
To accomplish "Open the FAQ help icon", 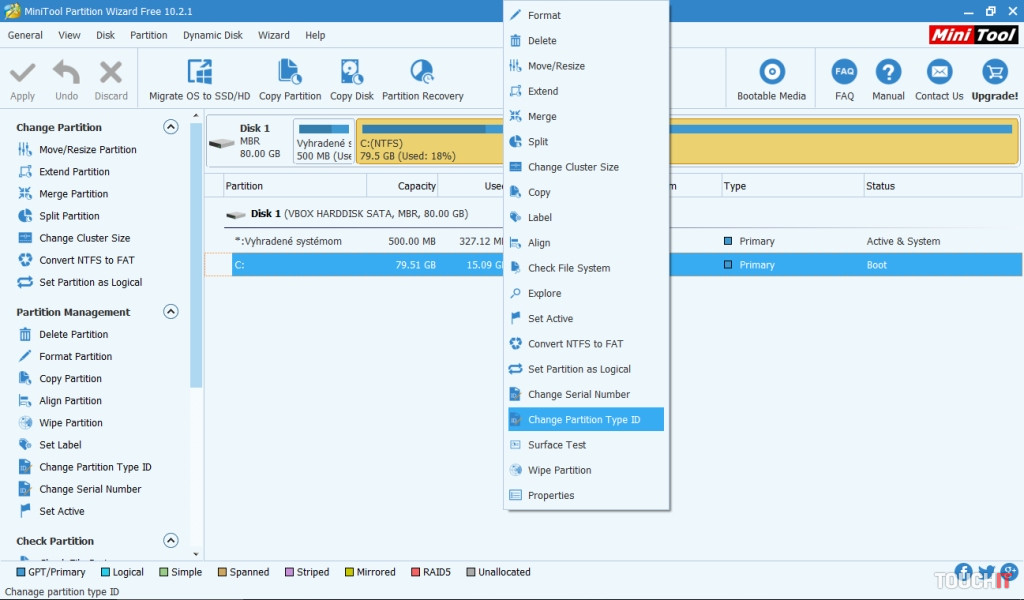I will click(x=844, y=74).
